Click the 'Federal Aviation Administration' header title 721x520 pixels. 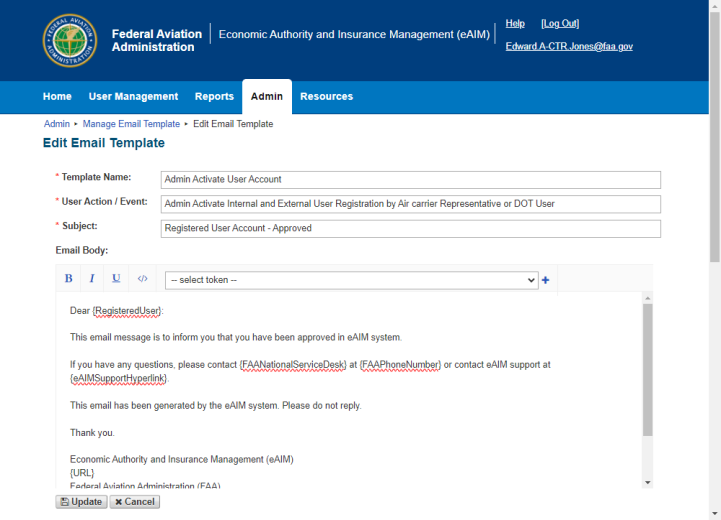click(157, 40)
